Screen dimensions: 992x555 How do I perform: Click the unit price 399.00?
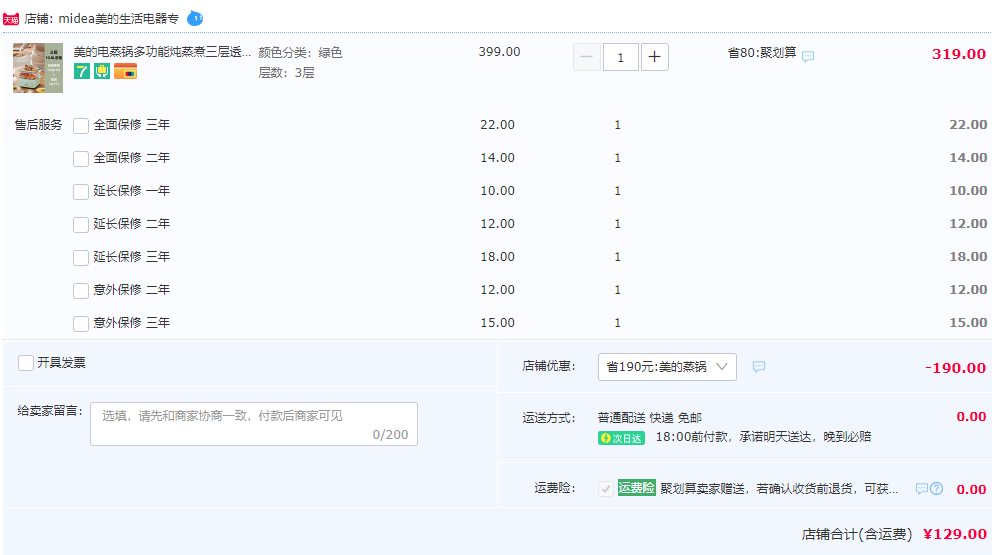[x=499, y=52]
